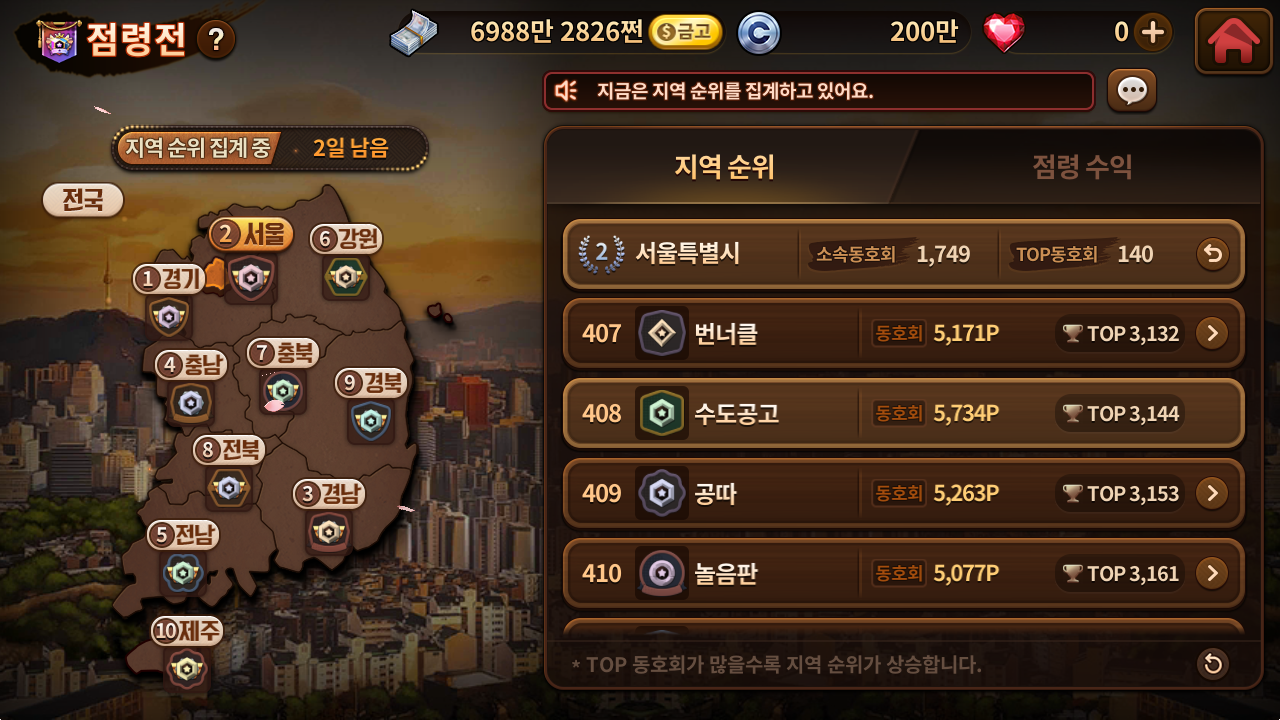Switch to the 점령 수익 tab

[1082, 167]
